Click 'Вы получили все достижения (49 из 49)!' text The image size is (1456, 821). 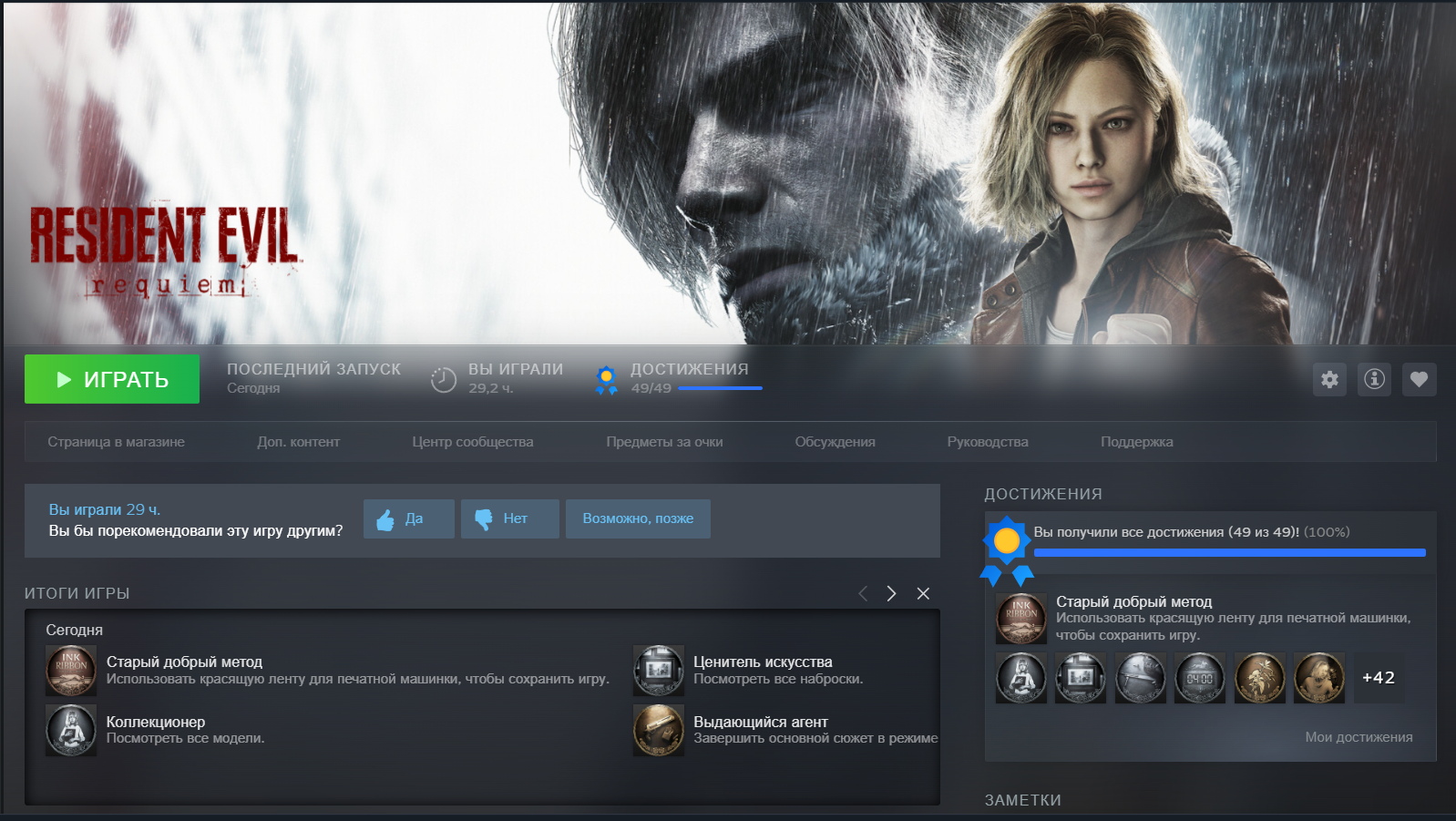[1166, 532]
